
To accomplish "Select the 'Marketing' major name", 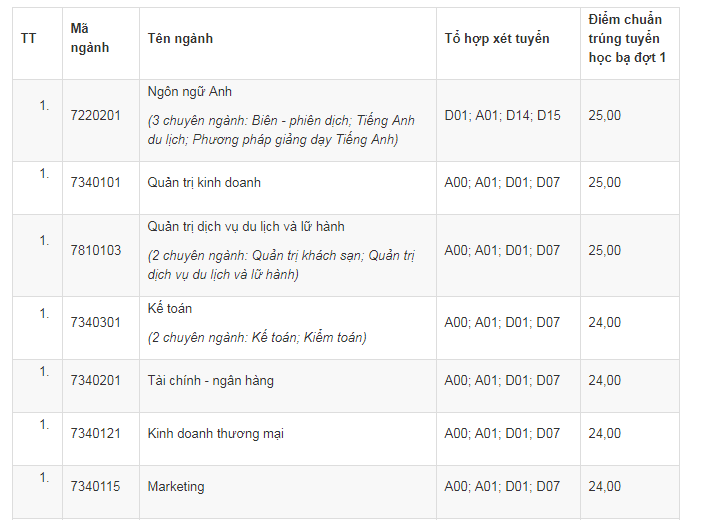I will click(x=176, y=487).
